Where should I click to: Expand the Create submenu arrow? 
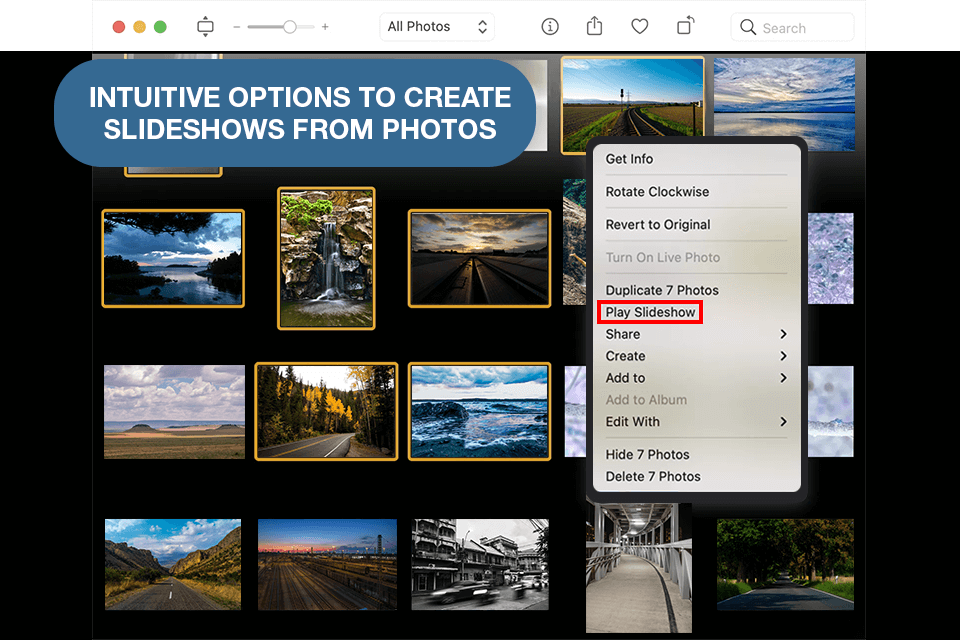pyautogui.click(x=783, y=356)
